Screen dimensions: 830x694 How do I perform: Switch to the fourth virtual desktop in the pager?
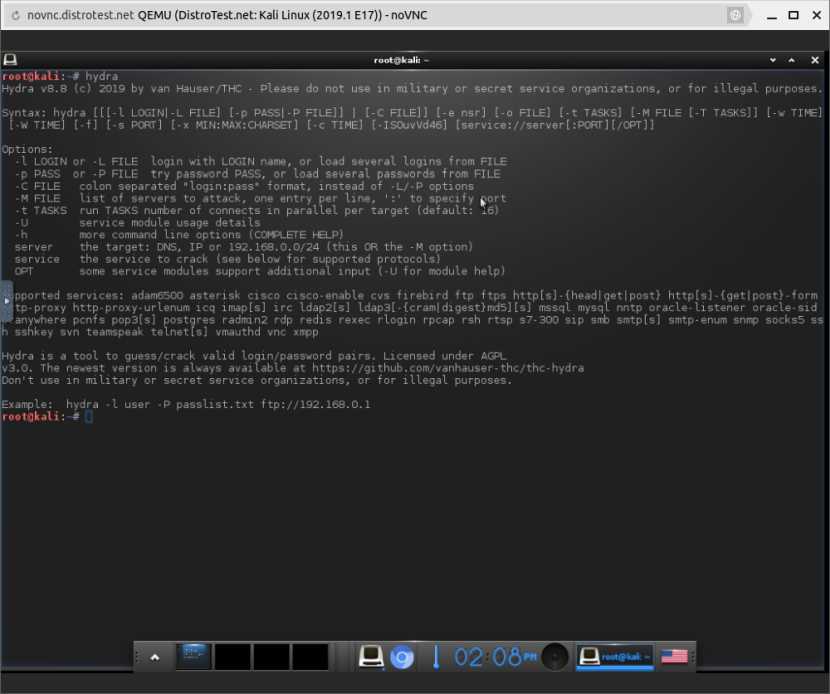pos(311,657)
